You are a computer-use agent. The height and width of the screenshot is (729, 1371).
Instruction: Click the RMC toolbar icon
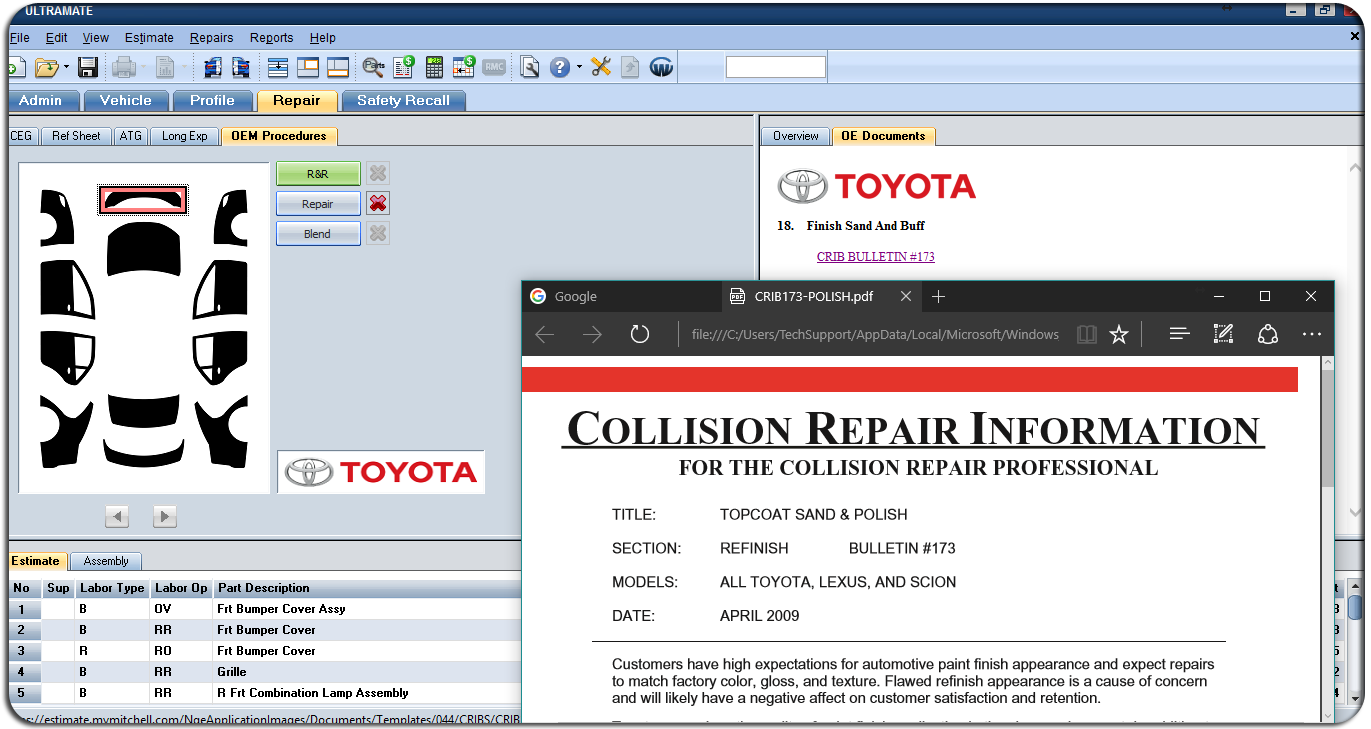(x=494, y=68)
